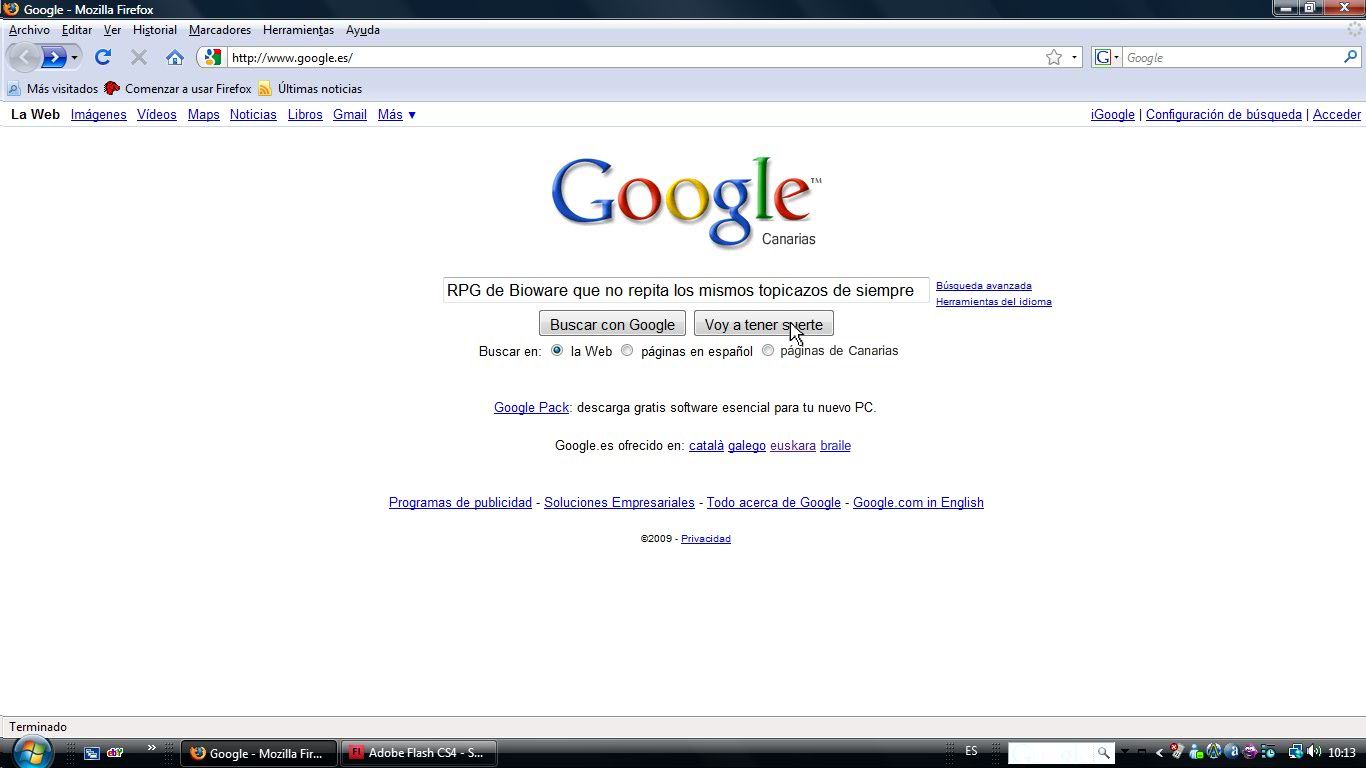This screenshot has width=1366, height=768.
Task: Click the blue 'a' tray icon
Action: tap(1232, 752)
